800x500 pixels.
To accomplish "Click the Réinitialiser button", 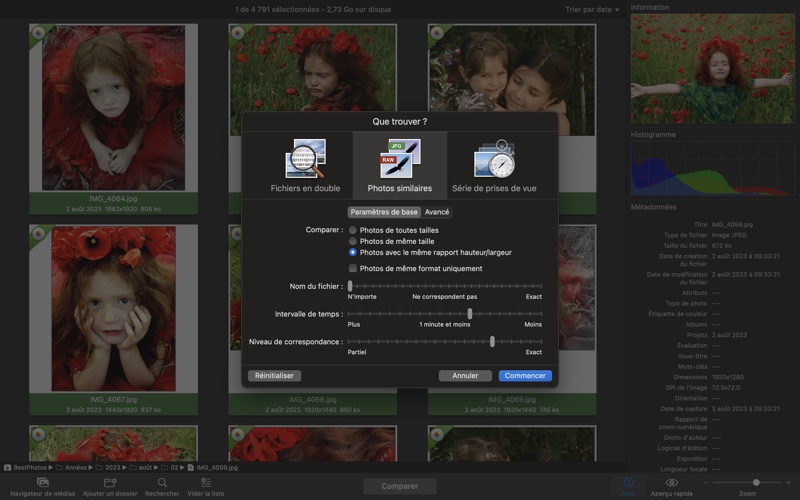I will pos(274,376).
